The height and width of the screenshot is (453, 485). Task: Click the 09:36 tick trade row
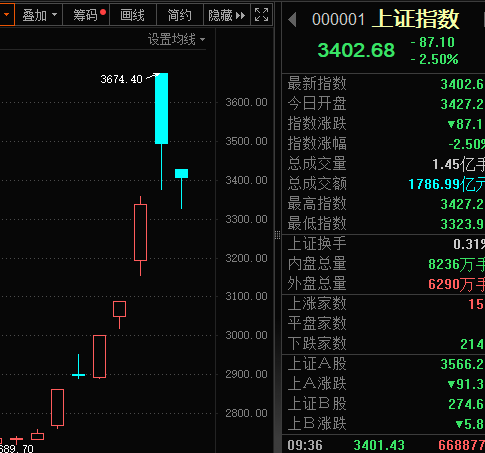[383, 445]
